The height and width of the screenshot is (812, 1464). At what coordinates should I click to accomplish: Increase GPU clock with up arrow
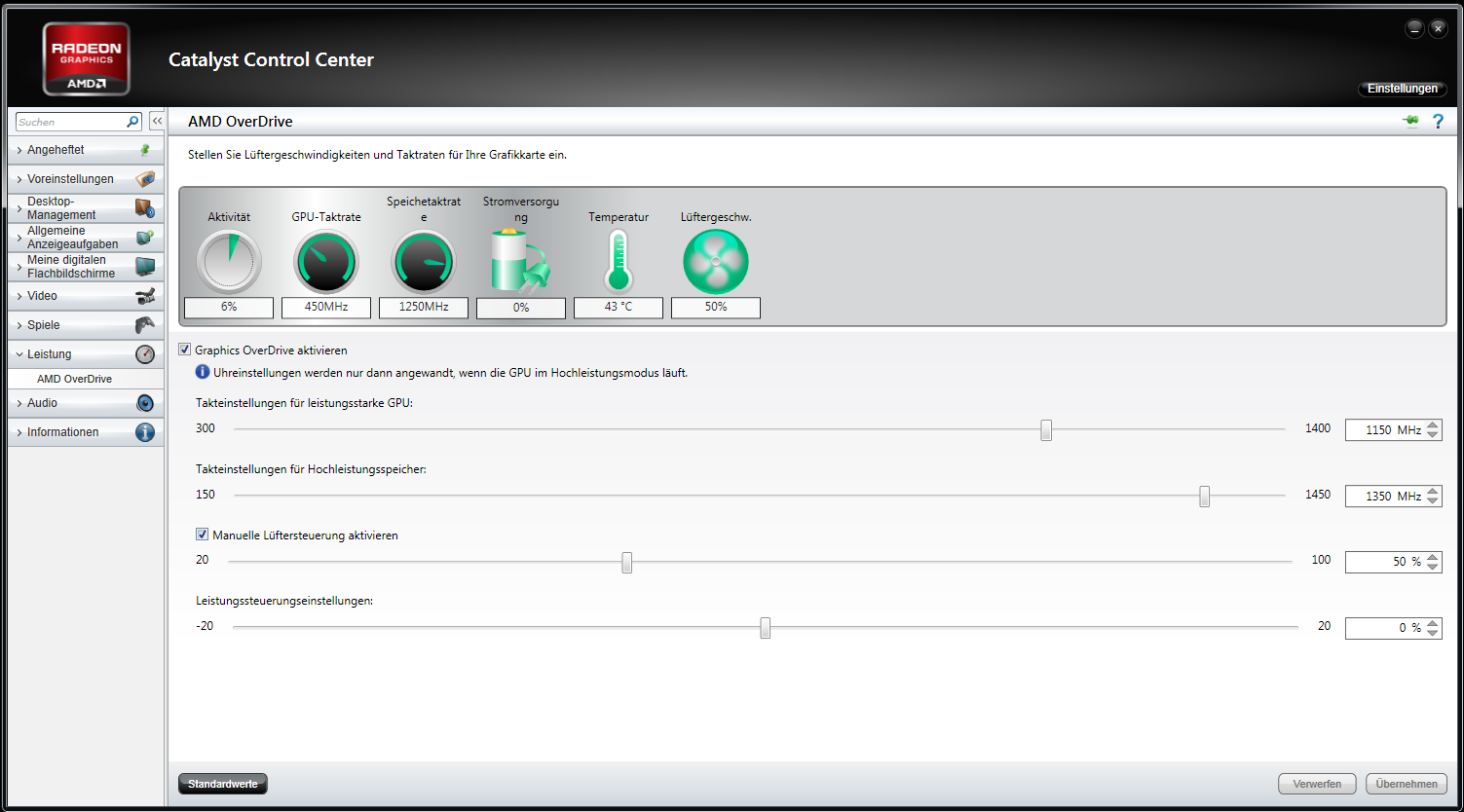click(x=1432, y=424)
